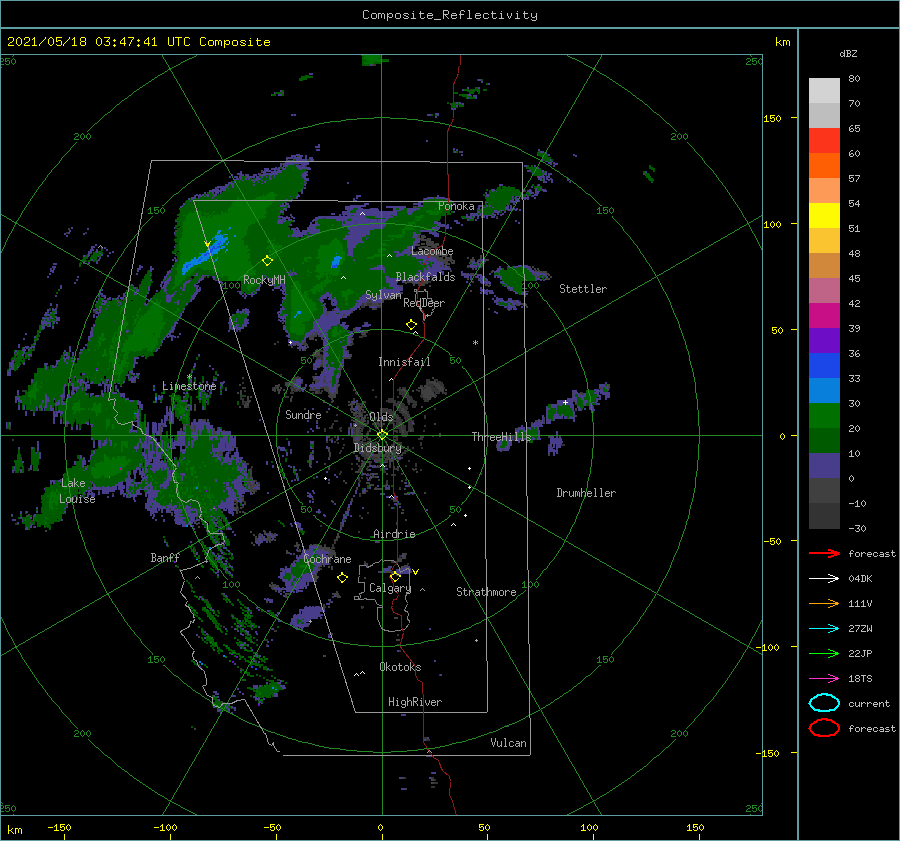Click the ThreeHills town label

[502, 437]
